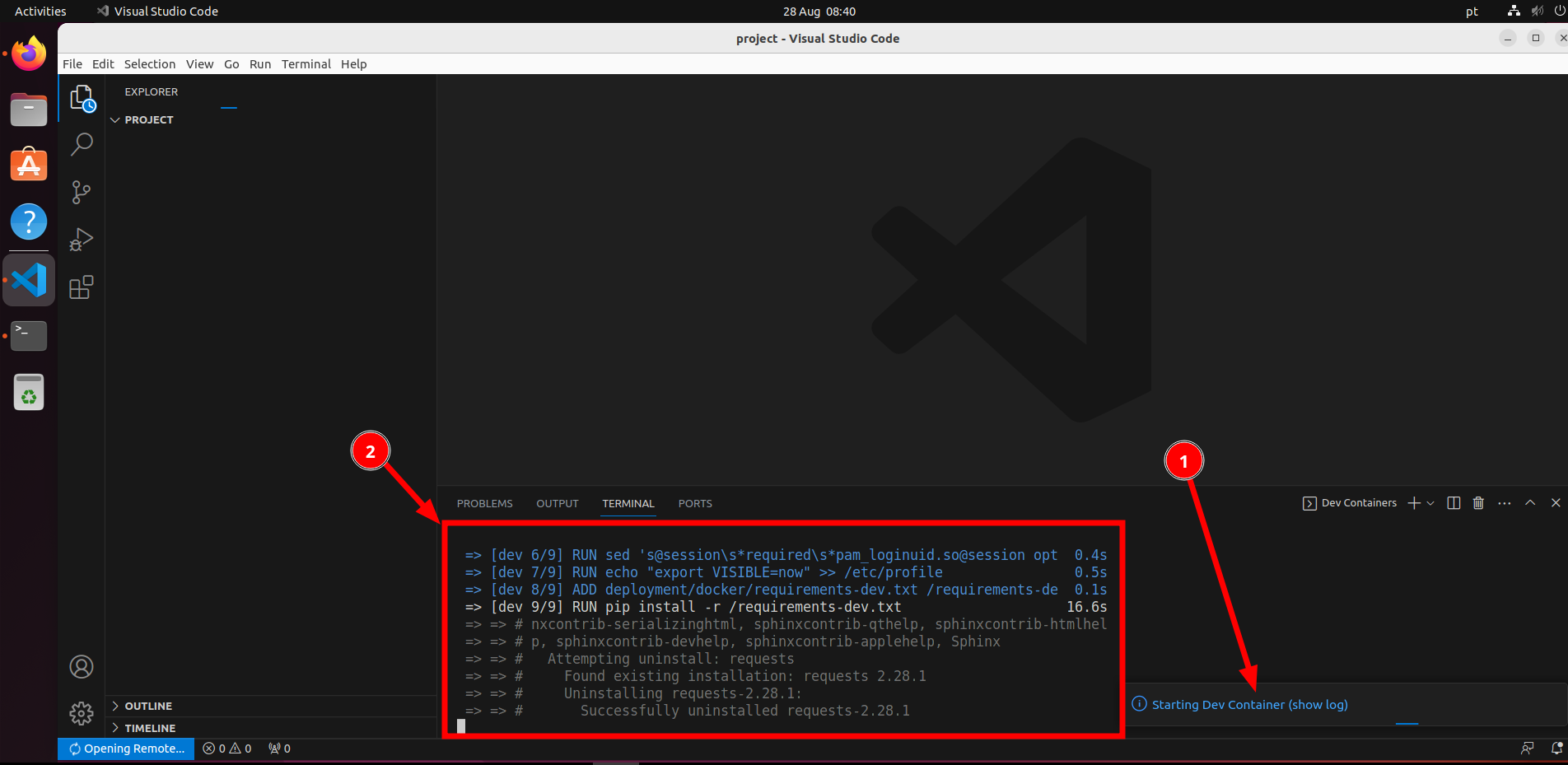Click show log link in notification
The height and width of the screenshot is (765, 1568).
pyautogui.click(x=1318, y=705)
